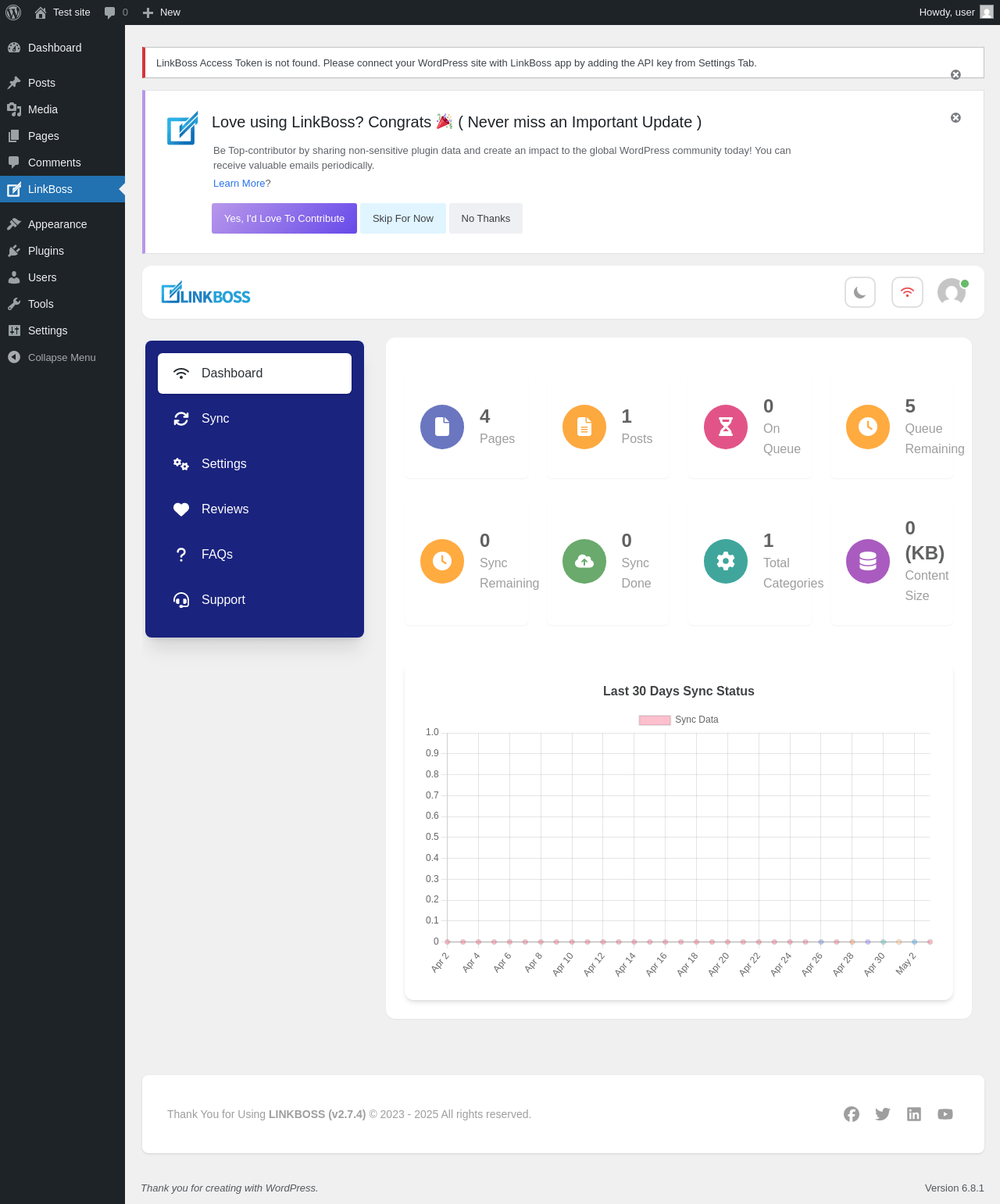Viewport: 1000px width, 1204px height.
Task: Visit Test site home link
Action: click(62, 13)
